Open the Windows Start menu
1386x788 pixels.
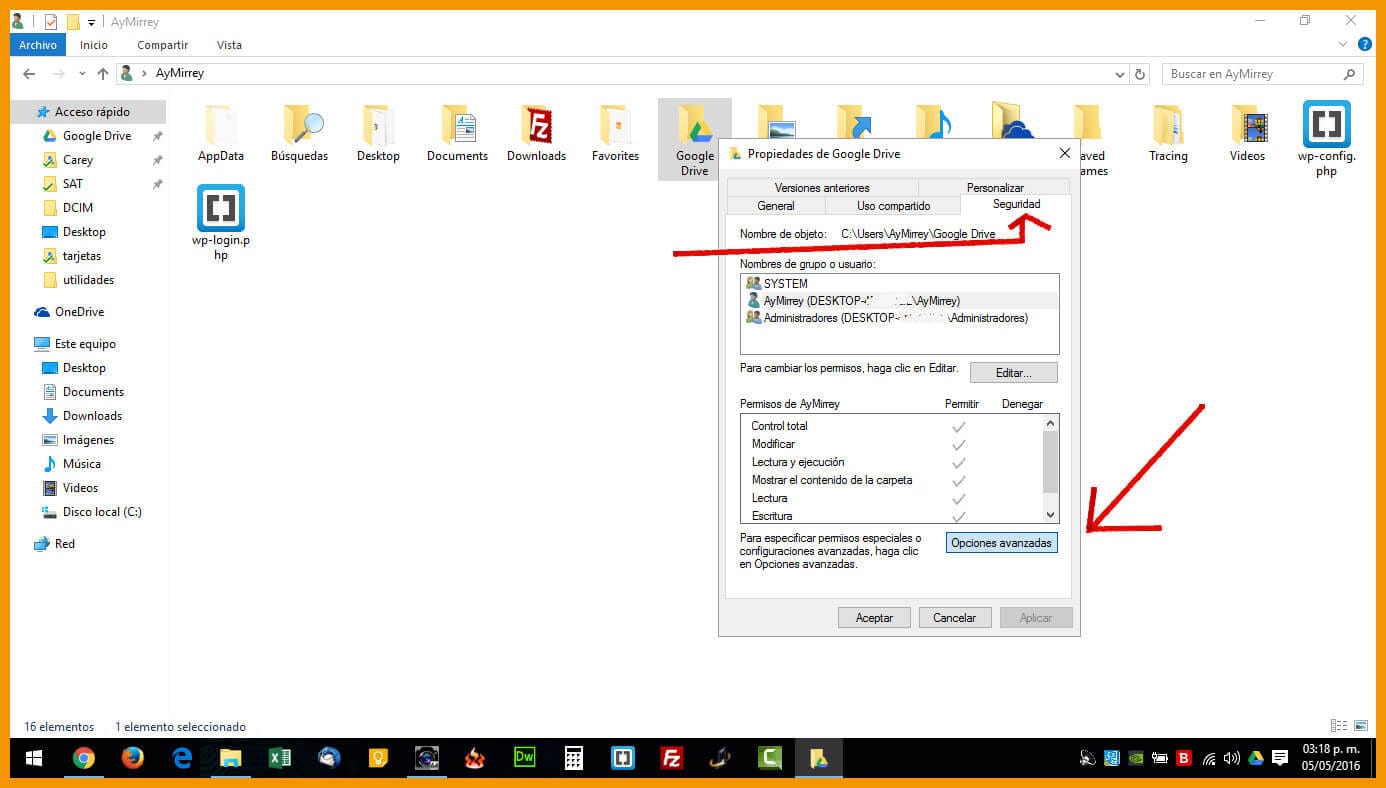tap(33, 758)
